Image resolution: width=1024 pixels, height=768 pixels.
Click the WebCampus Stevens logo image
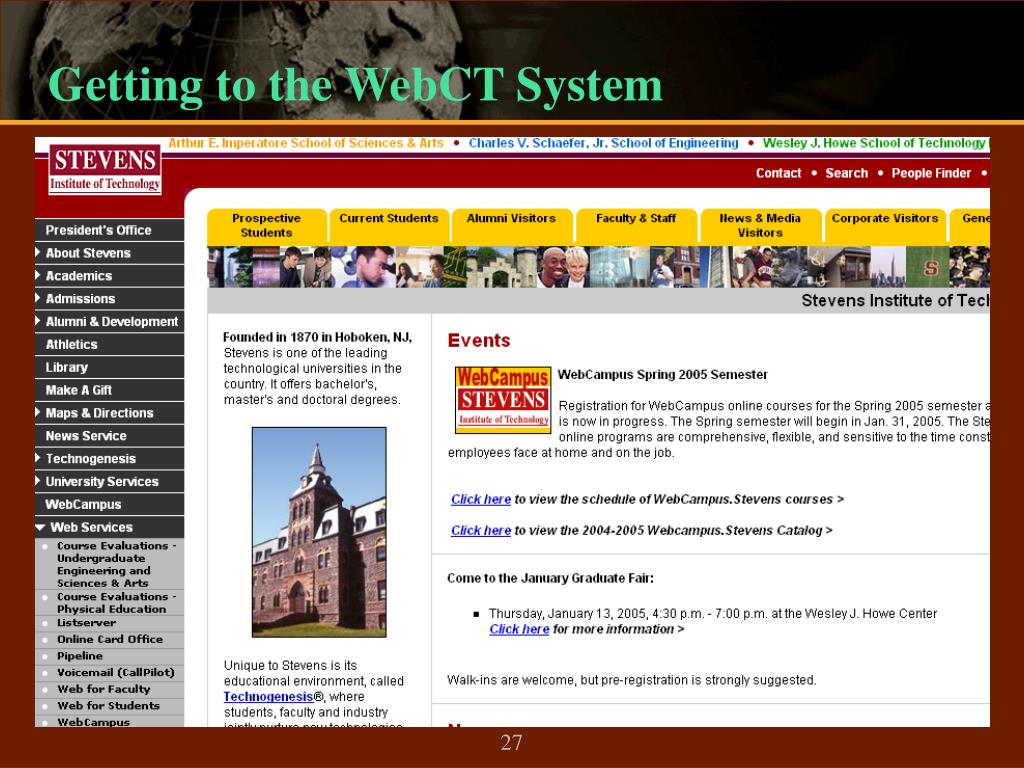503,400
